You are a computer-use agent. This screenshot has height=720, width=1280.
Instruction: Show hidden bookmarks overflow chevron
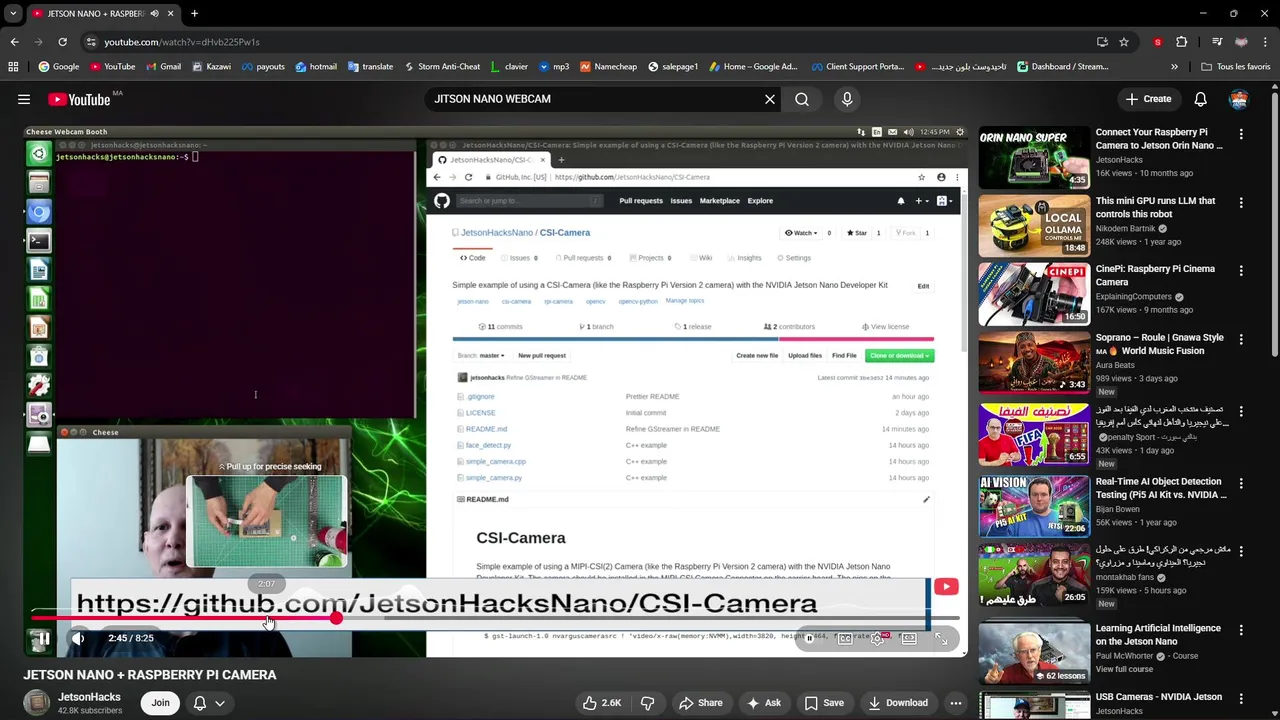click(1174, 67)
